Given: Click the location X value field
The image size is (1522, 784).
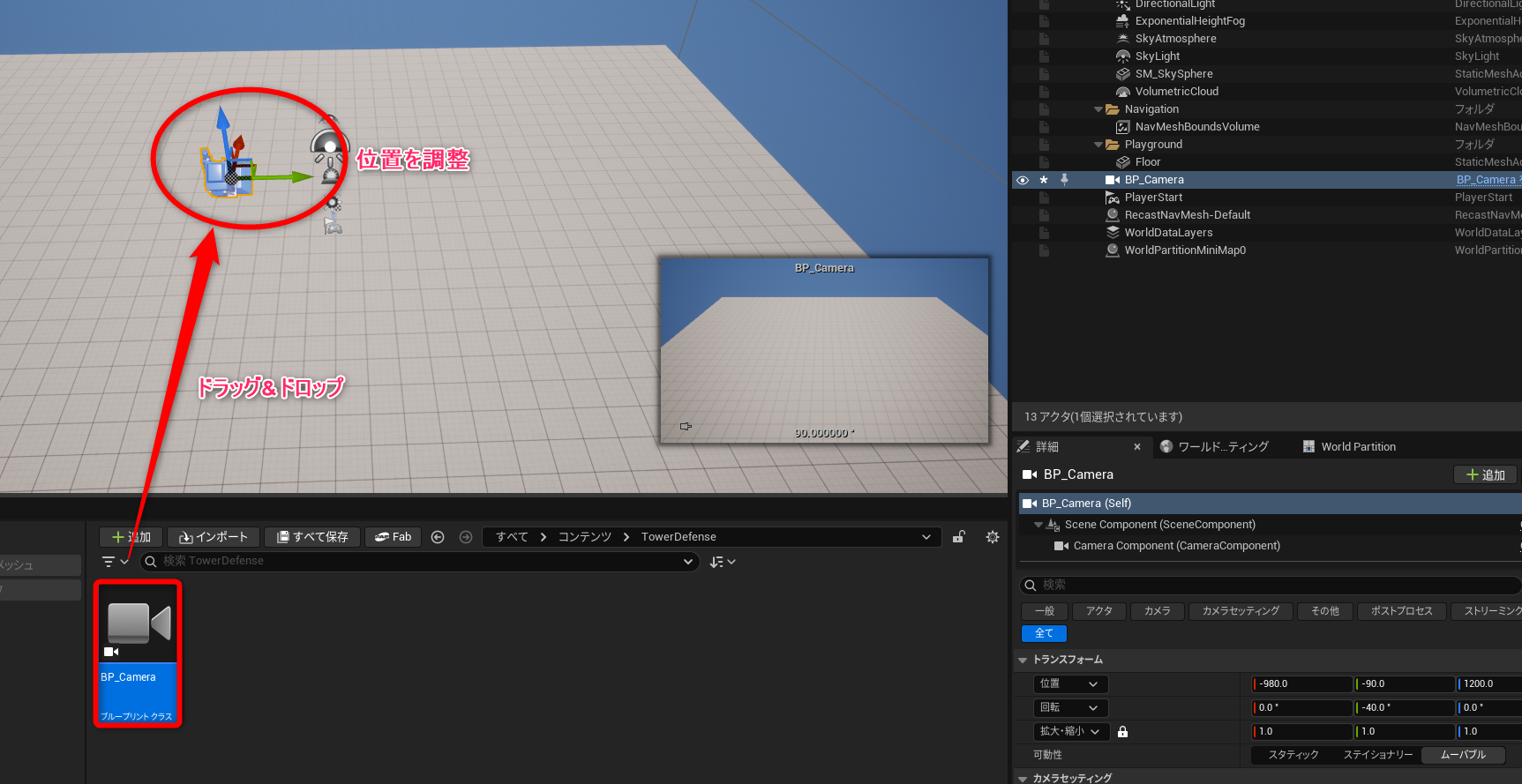Looking at the screenshot, I should [x=1303, y=684].
